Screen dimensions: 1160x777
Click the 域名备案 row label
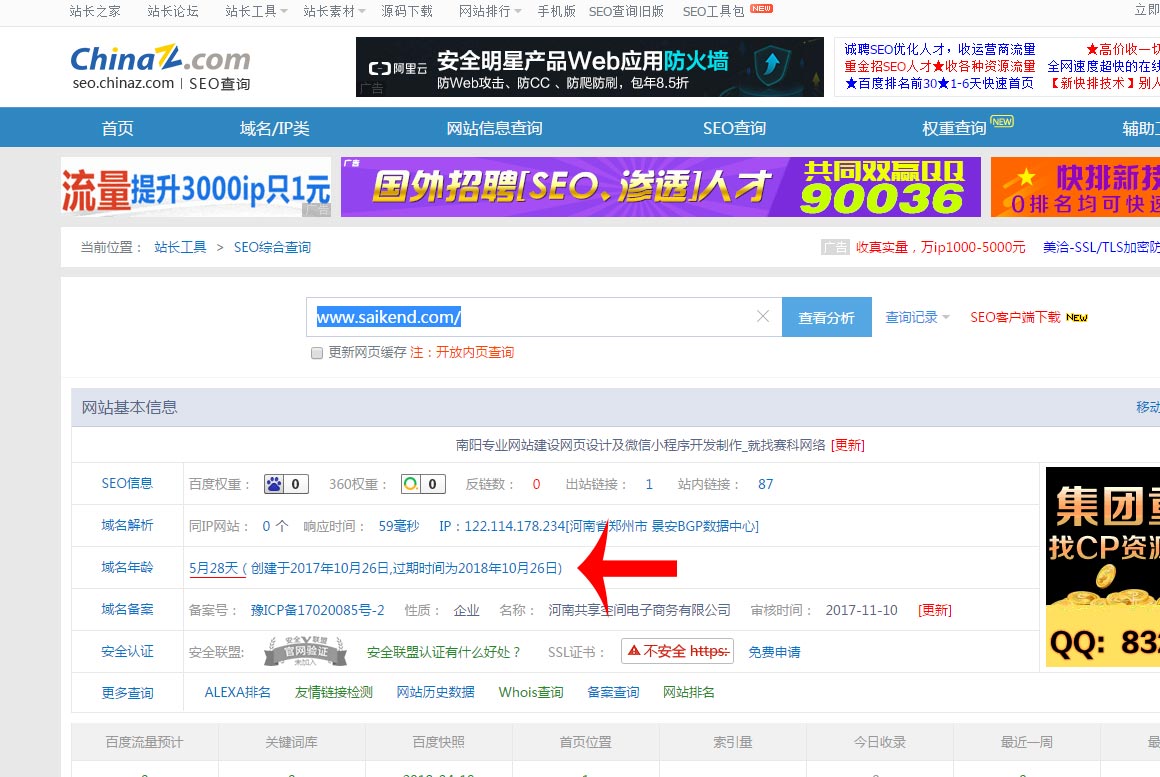127,610
